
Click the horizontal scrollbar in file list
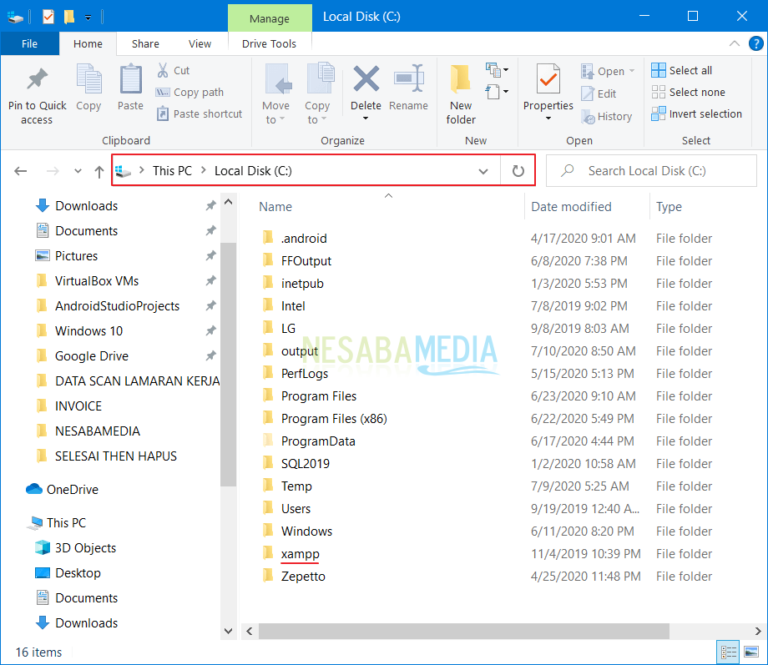pos(463,631)
